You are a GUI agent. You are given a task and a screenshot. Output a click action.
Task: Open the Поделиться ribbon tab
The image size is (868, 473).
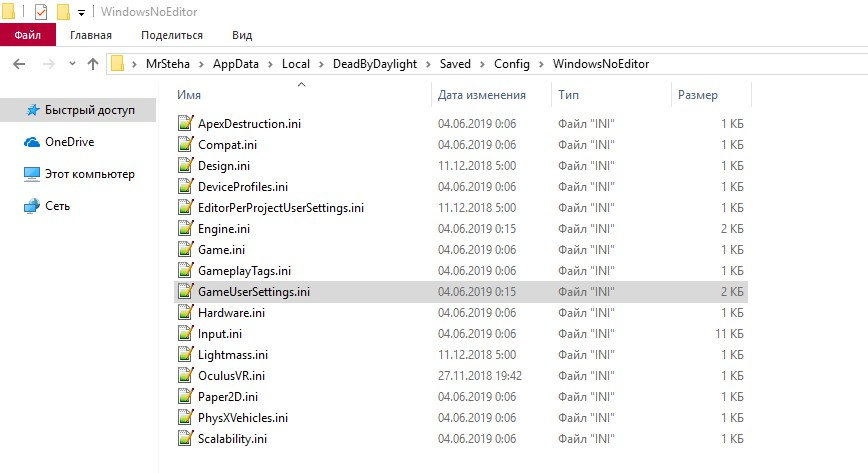click(172, 35)
